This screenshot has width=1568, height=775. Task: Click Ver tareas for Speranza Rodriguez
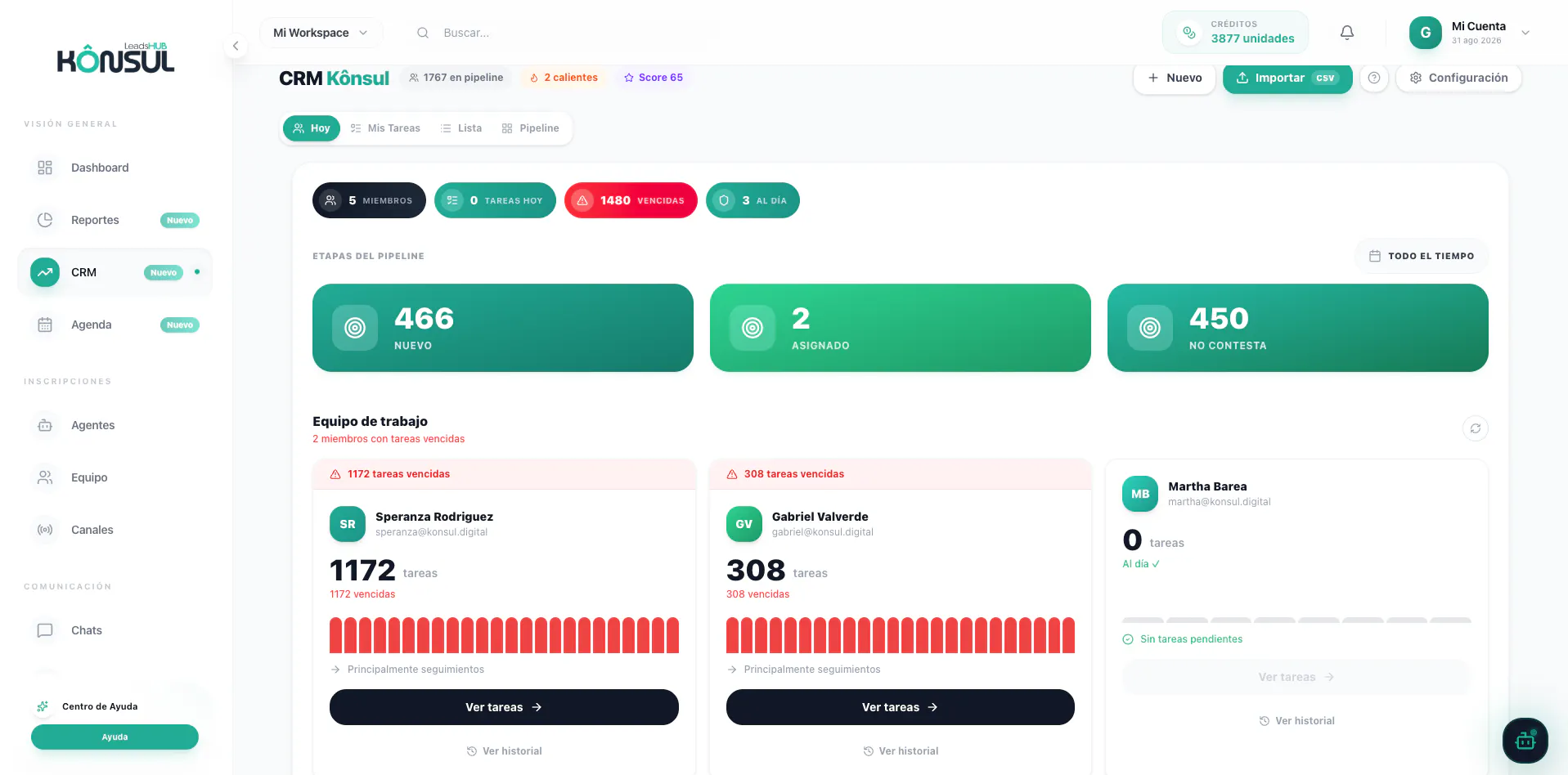tap(504, 707)
